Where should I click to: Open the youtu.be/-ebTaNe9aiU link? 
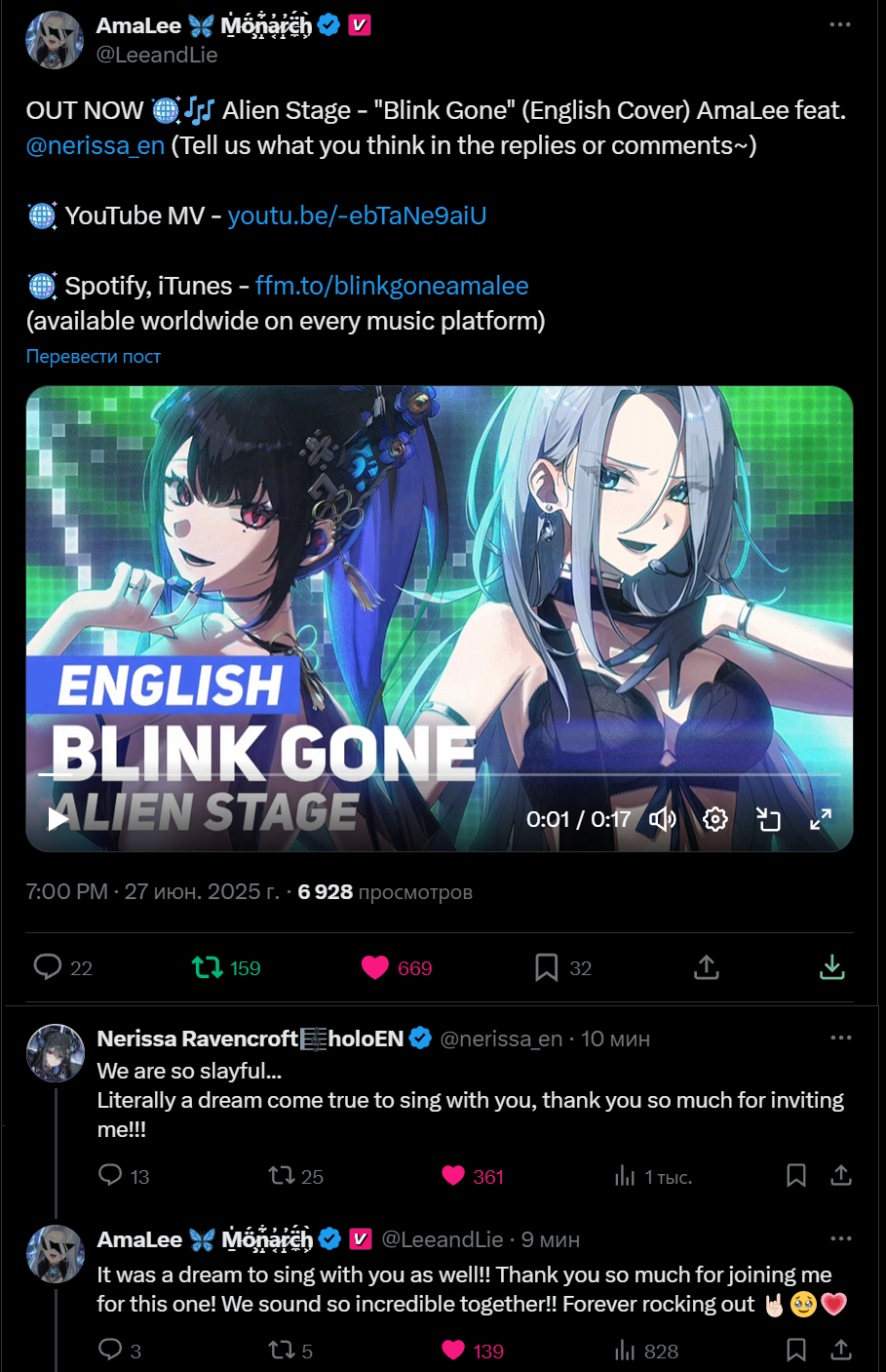pos(357,216)
